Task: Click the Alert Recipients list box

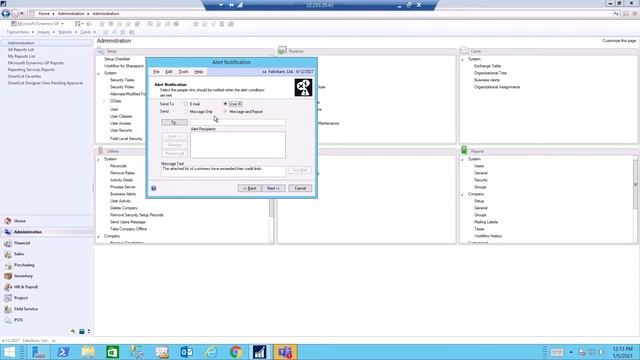Action: point(238,145)
